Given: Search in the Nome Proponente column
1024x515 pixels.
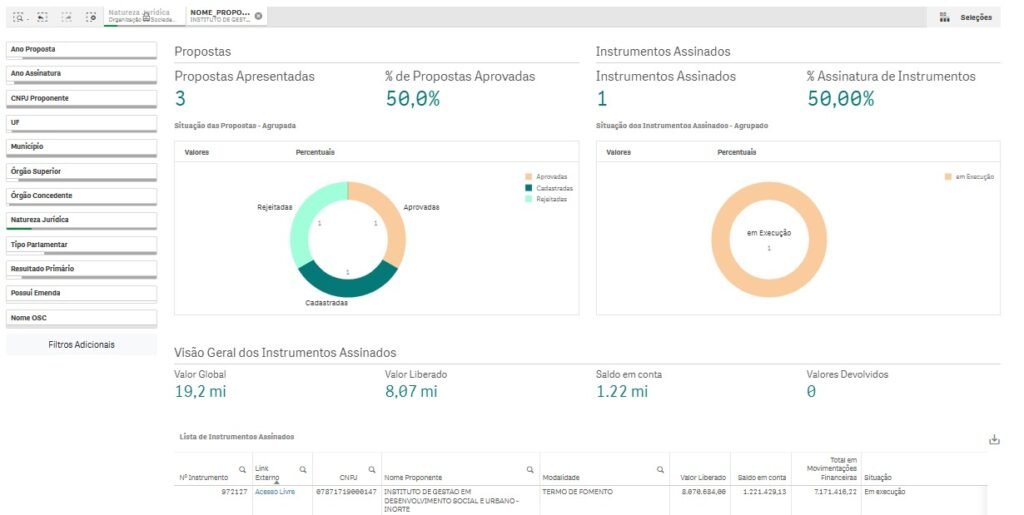Looking at the screenshot, I should click(530, 469).
